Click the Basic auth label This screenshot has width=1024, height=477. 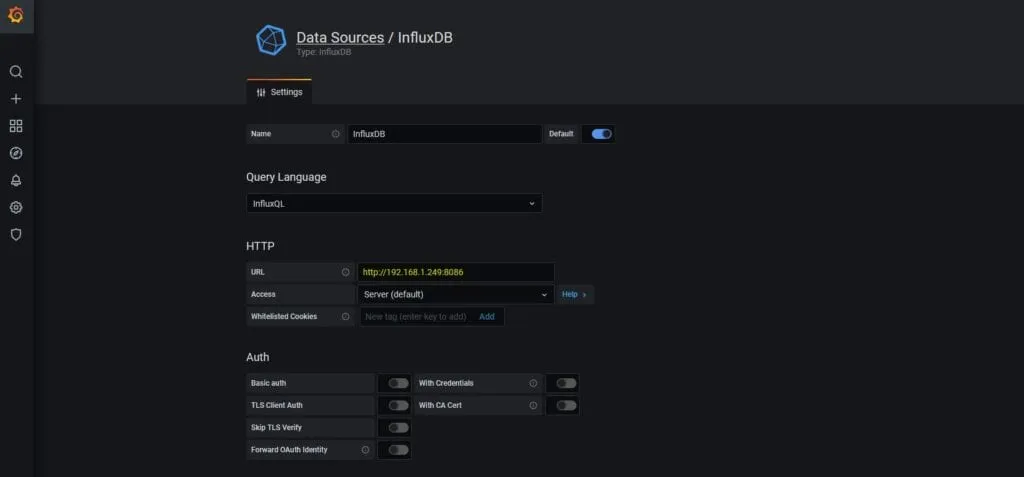point(268,384)
